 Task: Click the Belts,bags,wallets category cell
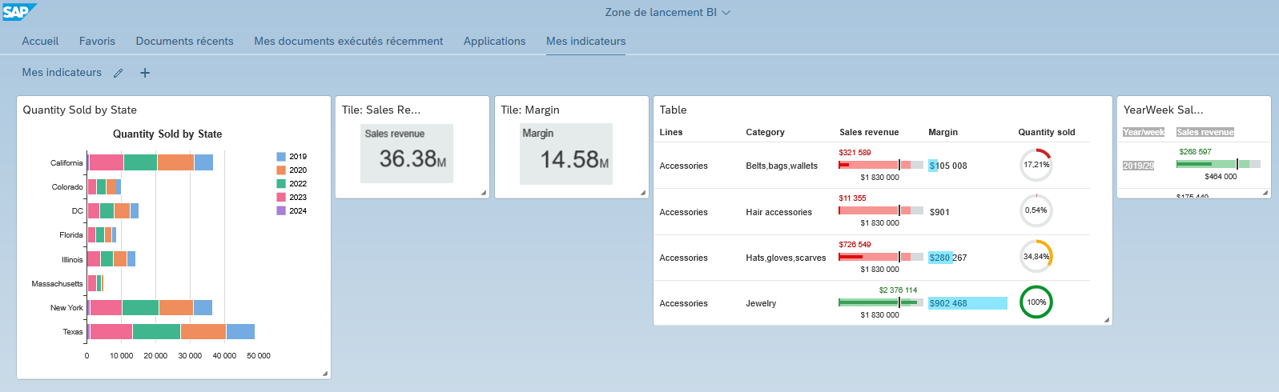click(782, 165)
